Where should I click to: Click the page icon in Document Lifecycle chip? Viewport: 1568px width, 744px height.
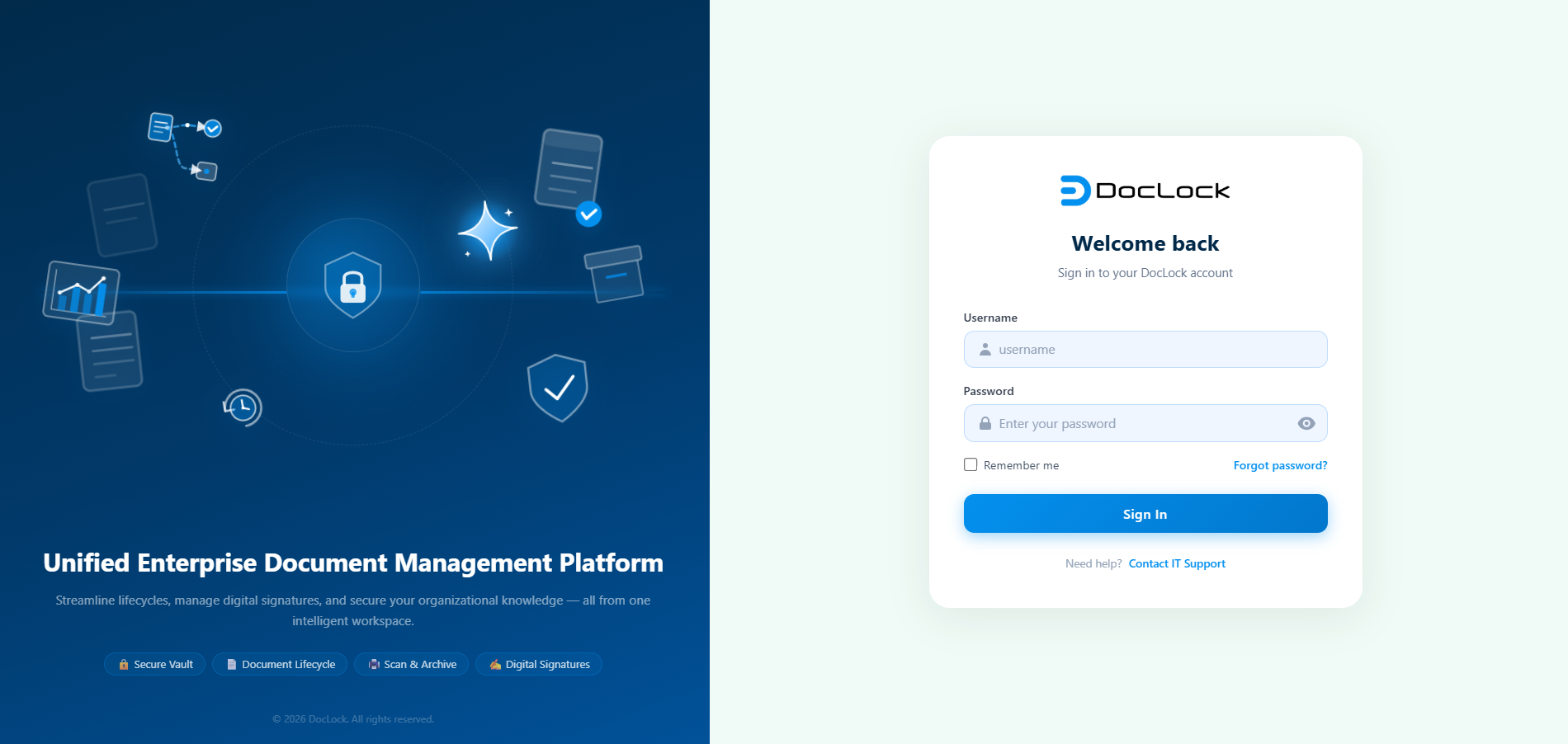(x=232, y=664)
